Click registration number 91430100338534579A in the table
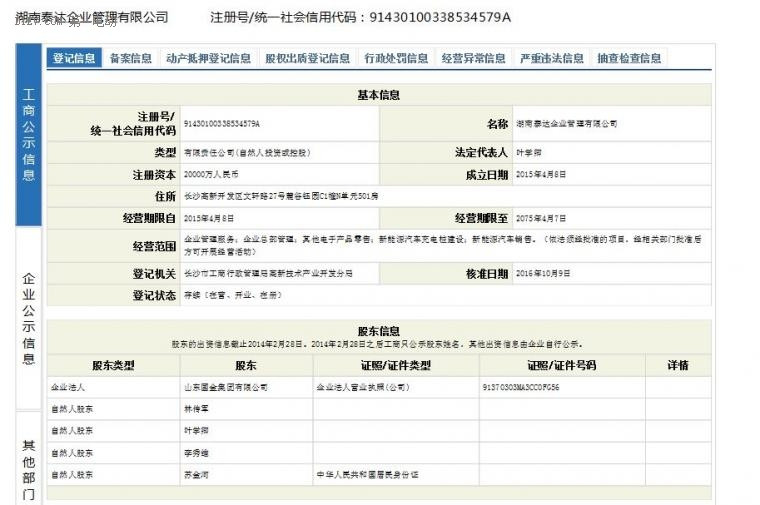Screen dimensions: 760x505 pos(222,124)
